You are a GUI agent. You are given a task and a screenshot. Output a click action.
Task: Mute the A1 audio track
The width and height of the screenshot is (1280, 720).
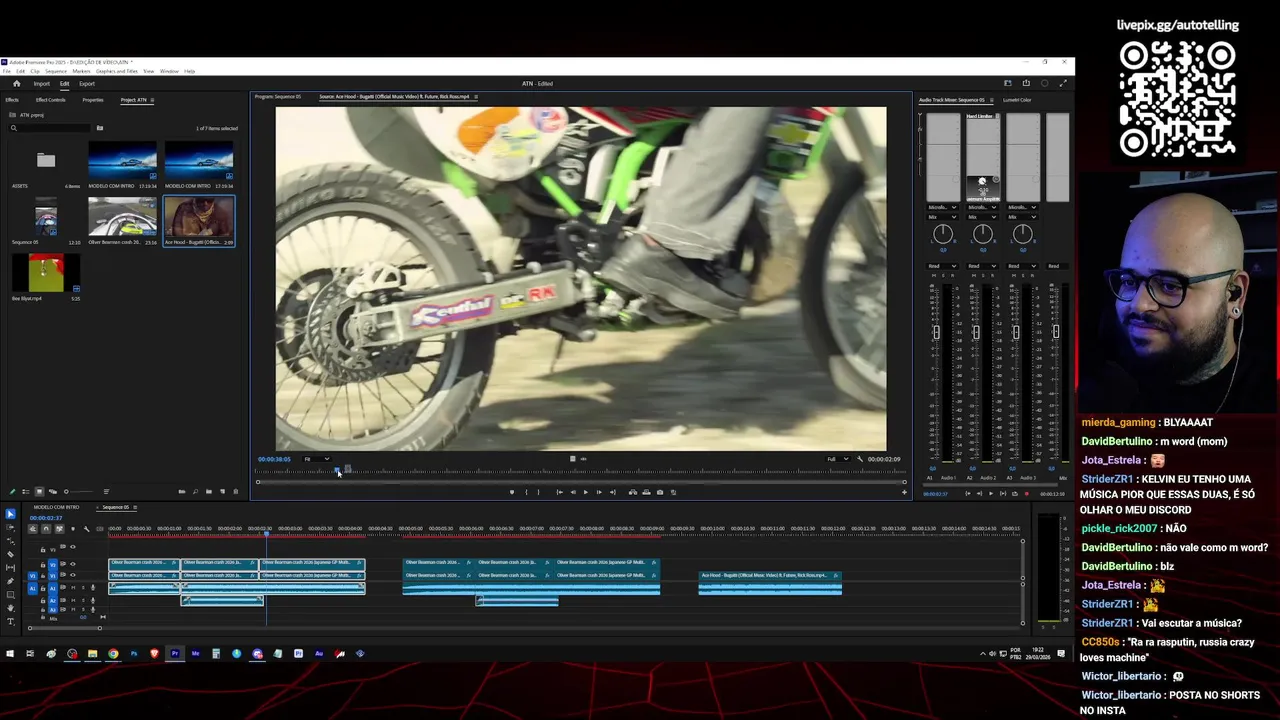pyautogui.click(x=74, y=588)
